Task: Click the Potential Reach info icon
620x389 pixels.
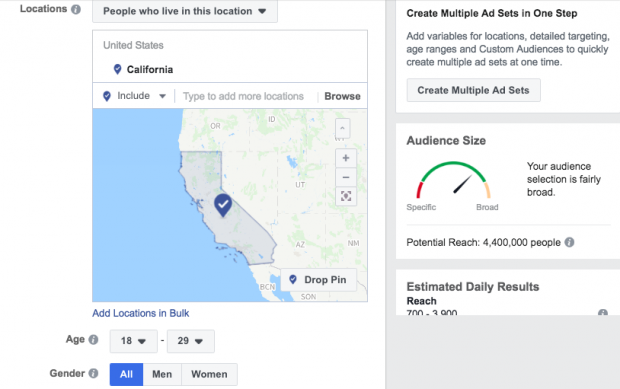Action: pos(569,242)
